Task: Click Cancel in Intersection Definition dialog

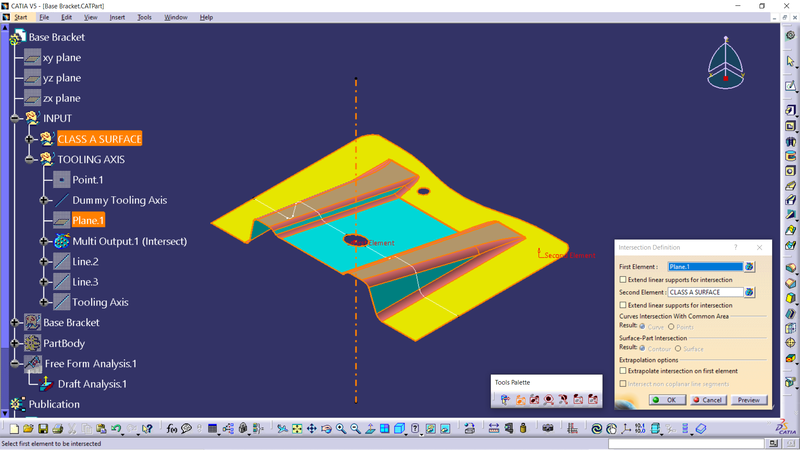Action: click(708, 400)
